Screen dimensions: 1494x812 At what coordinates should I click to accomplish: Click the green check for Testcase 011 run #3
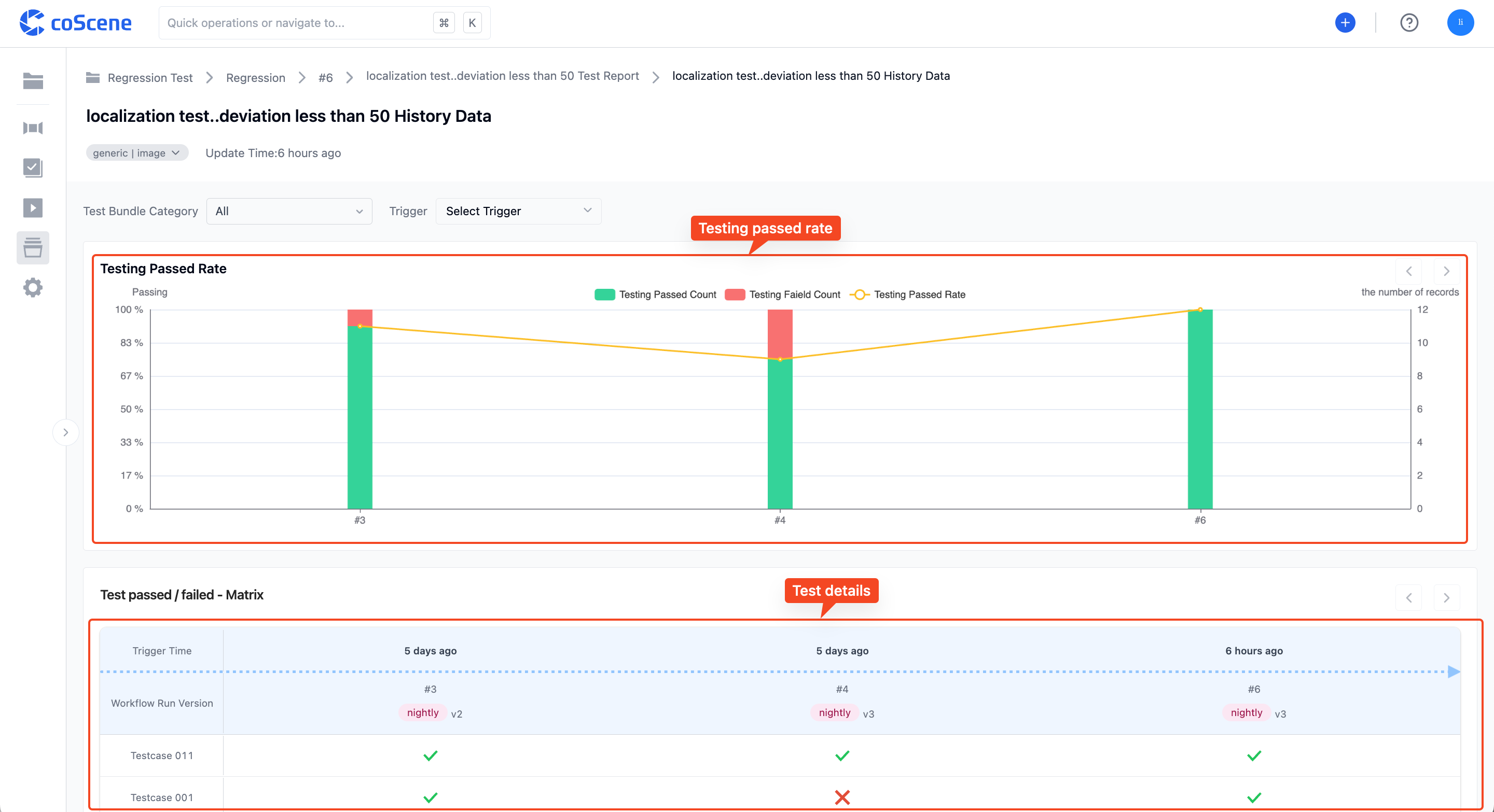(x=431, y=756)
